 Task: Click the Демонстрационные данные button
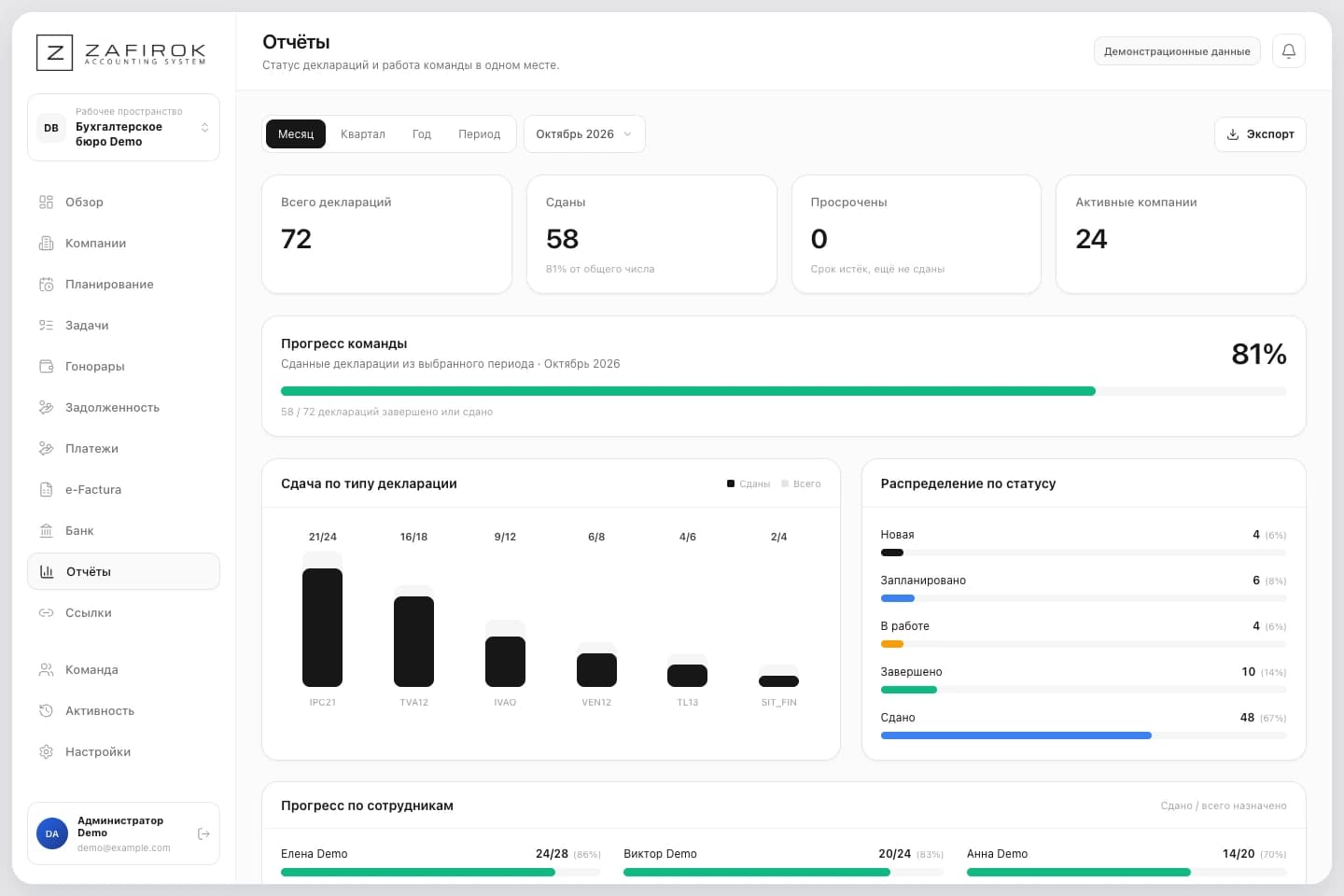pyautogui.click(x=1177, y=51)
